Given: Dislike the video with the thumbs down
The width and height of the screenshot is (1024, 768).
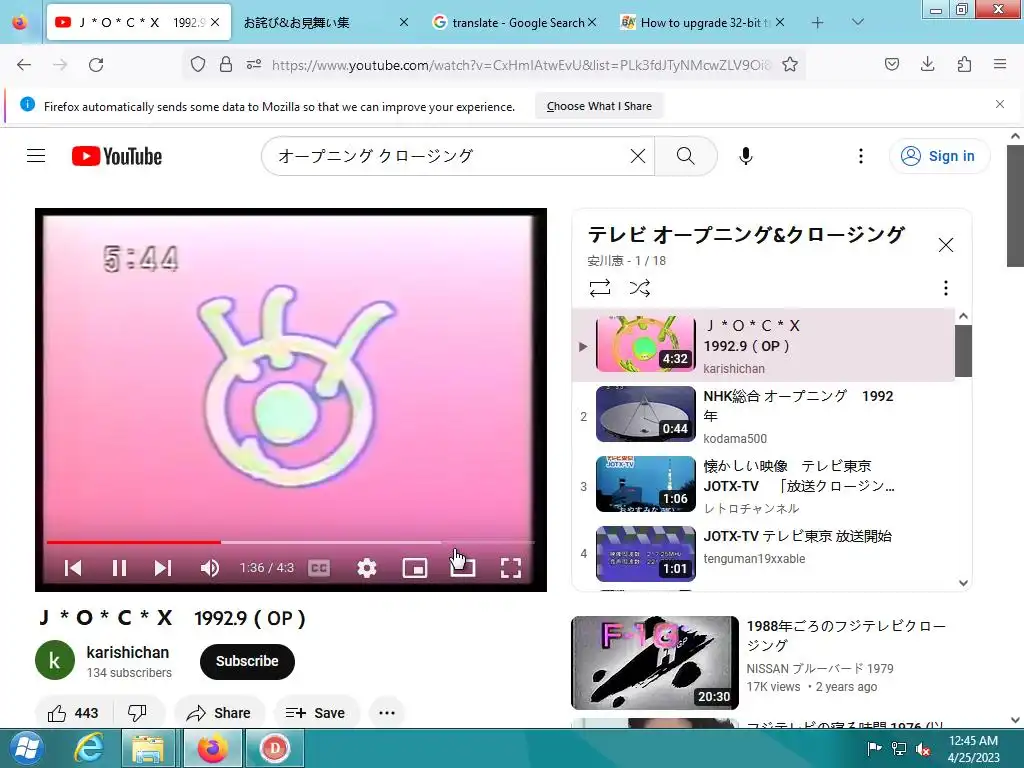Looking at the screenshot, I should tap(137, 712).
